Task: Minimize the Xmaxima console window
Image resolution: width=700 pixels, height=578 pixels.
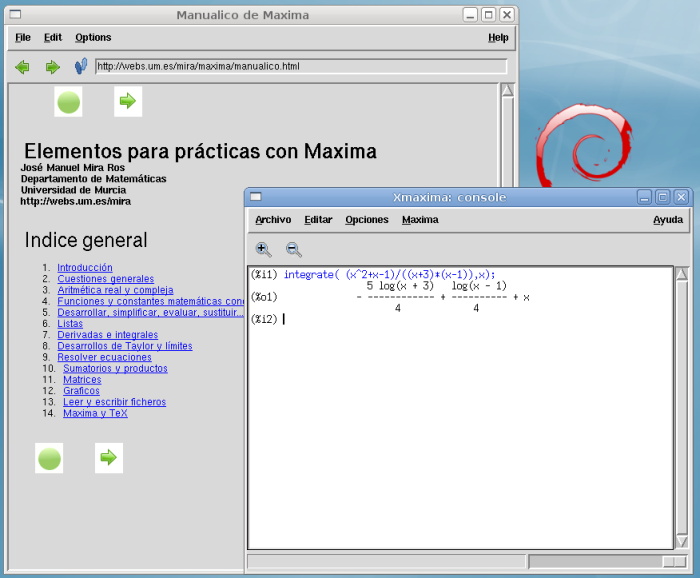Action: (644, 197)
